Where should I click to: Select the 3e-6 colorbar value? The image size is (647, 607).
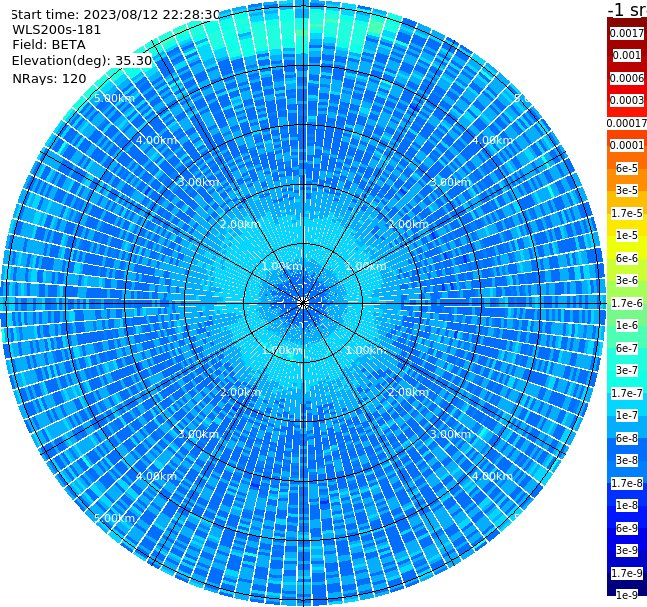click(x=627, y=280)
